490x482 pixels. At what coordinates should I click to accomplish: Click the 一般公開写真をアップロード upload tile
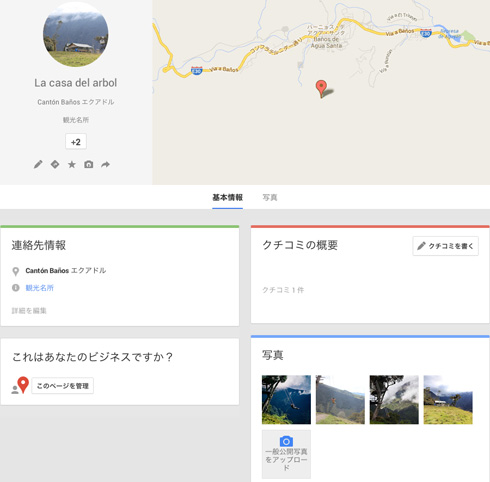[x=286, y=454]
